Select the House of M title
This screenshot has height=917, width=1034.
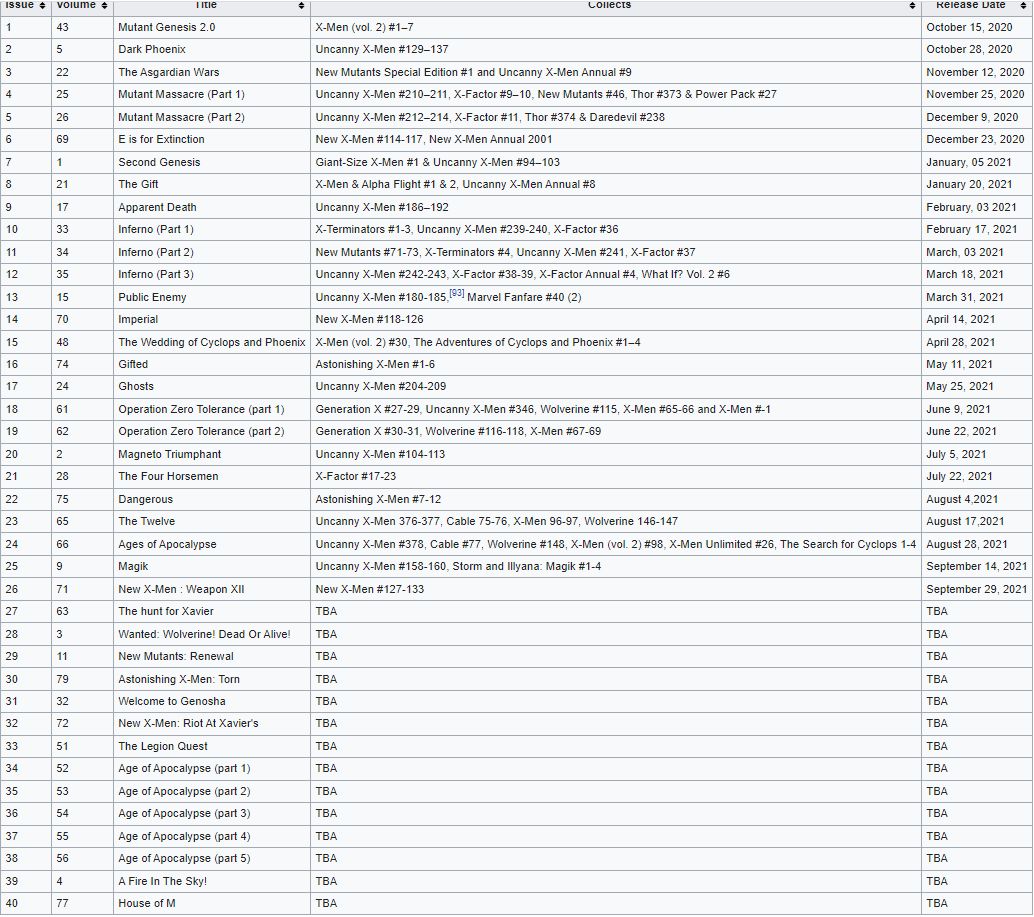(x=146, y=903)
